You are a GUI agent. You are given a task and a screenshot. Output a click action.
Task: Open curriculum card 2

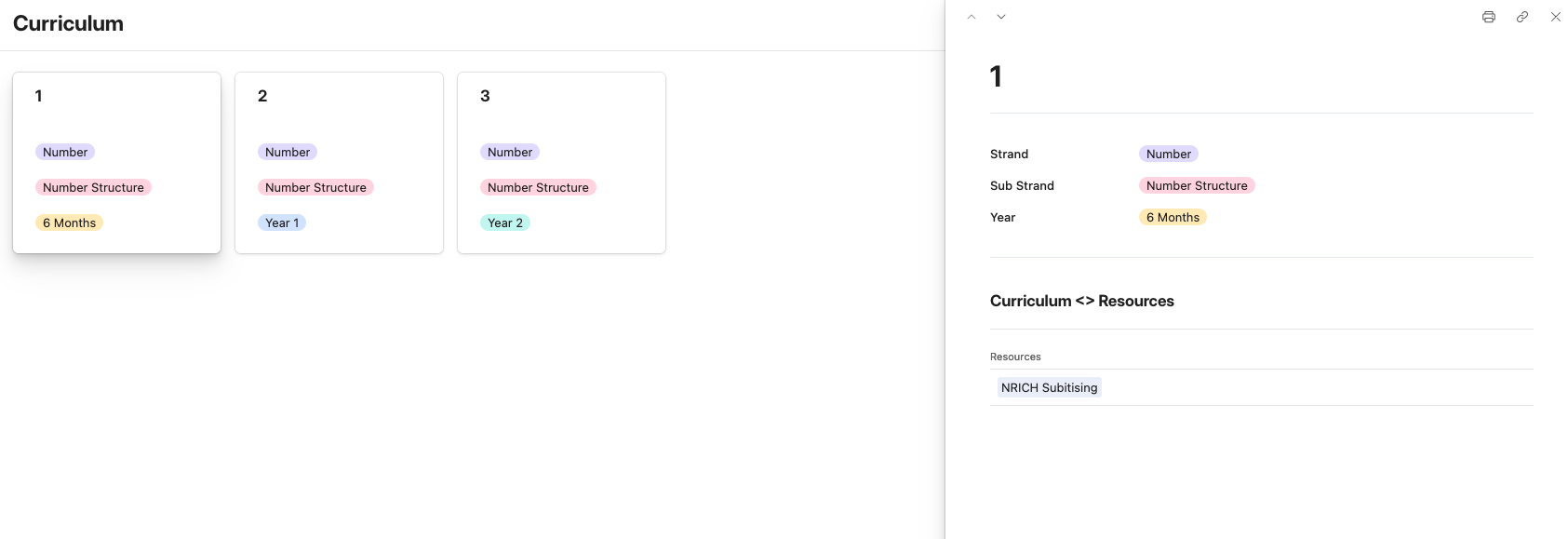click(x=339, y=163)
